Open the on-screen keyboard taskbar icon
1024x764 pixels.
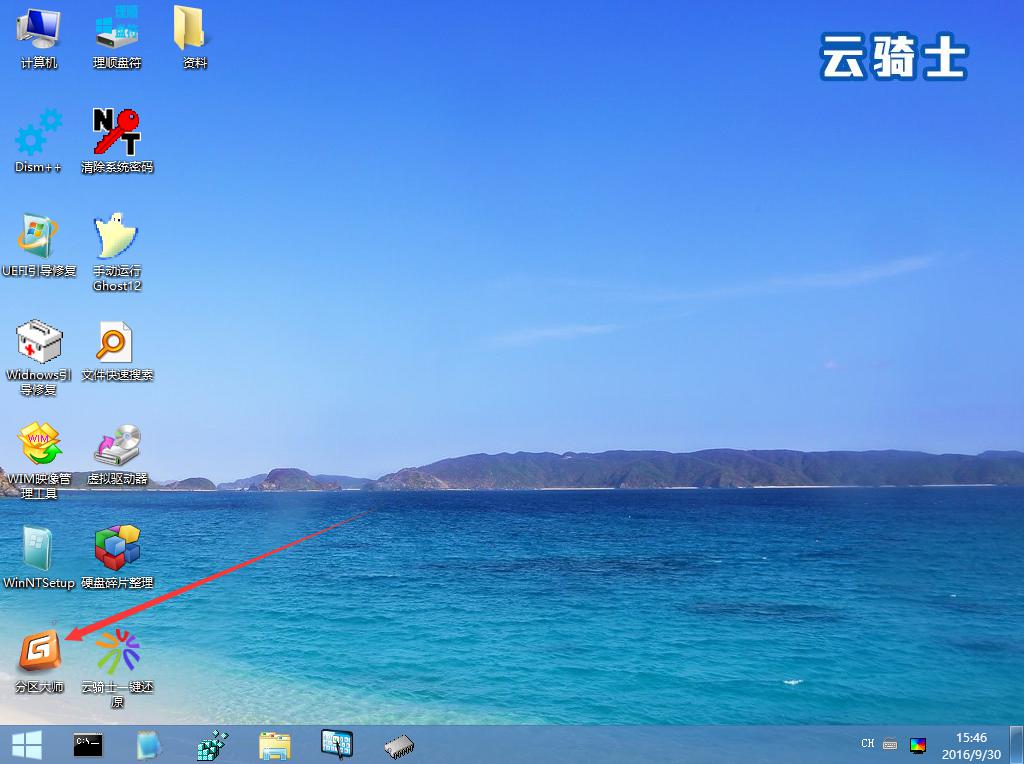coord(337,744)
